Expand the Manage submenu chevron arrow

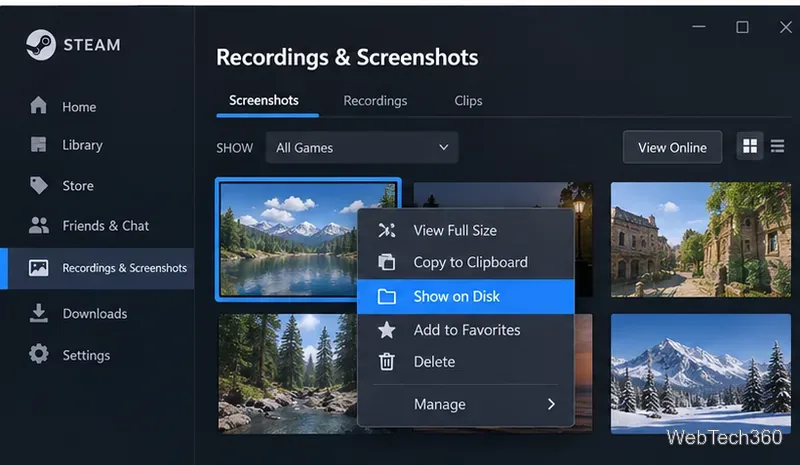pyautogui.click(x=551, y=404)
